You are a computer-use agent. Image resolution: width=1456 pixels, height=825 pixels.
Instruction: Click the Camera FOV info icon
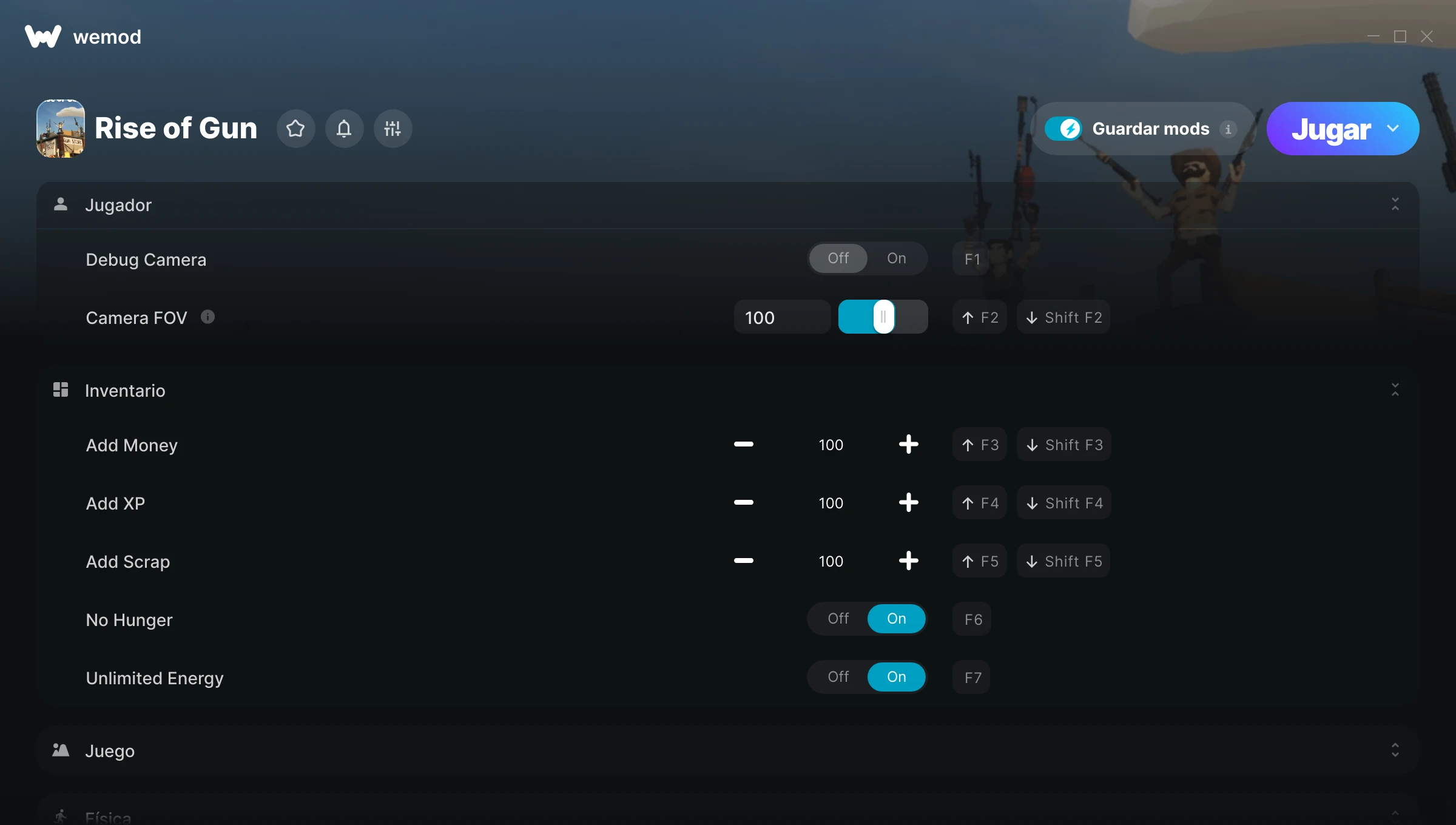point(207,317)
